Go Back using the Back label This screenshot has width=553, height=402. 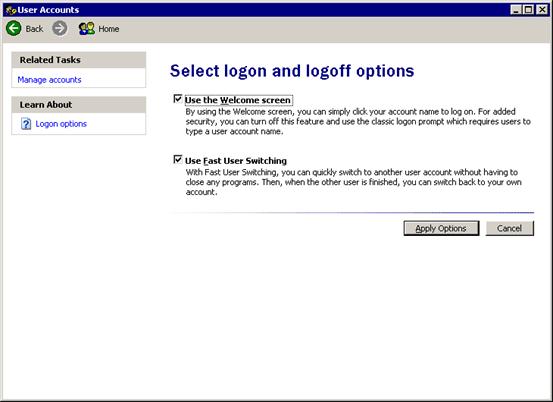tap(34, 29)
